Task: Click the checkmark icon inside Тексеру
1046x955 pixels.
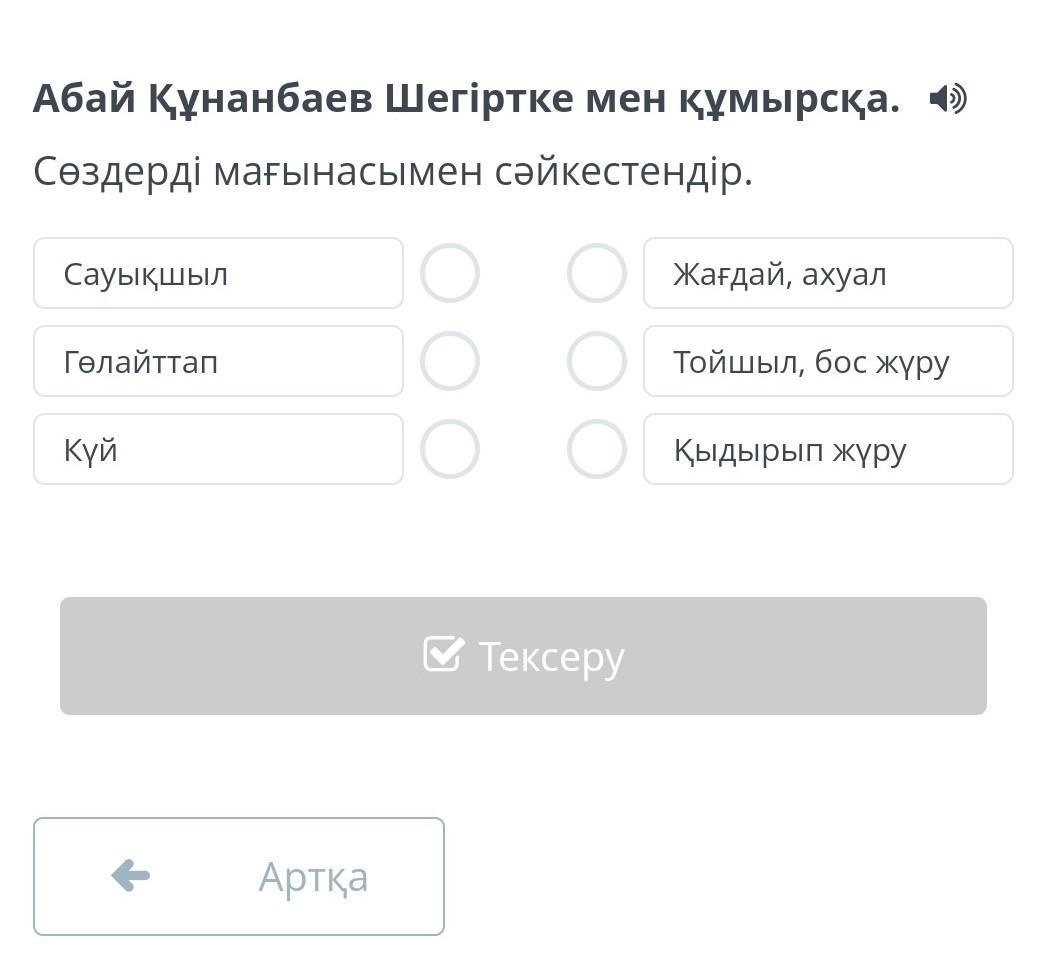Action: pos(444,653)
